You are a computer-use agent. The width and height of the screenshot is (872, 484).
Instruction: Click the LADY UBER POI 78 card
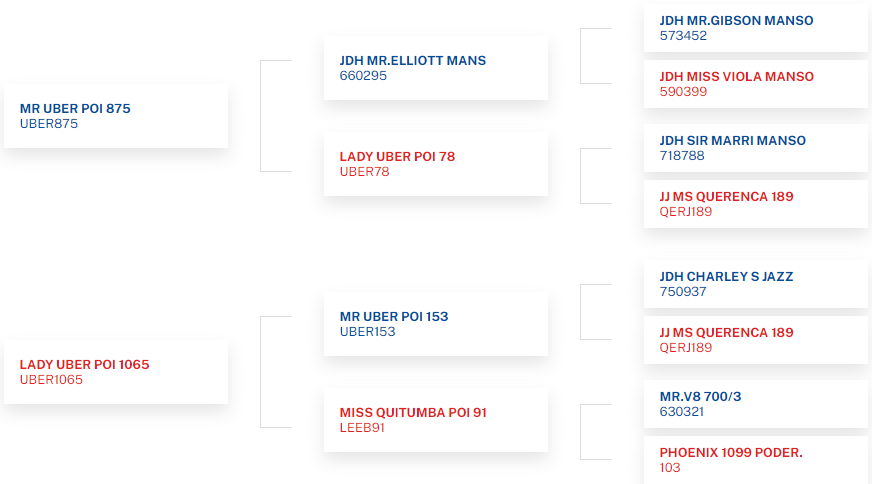[435, 164]
